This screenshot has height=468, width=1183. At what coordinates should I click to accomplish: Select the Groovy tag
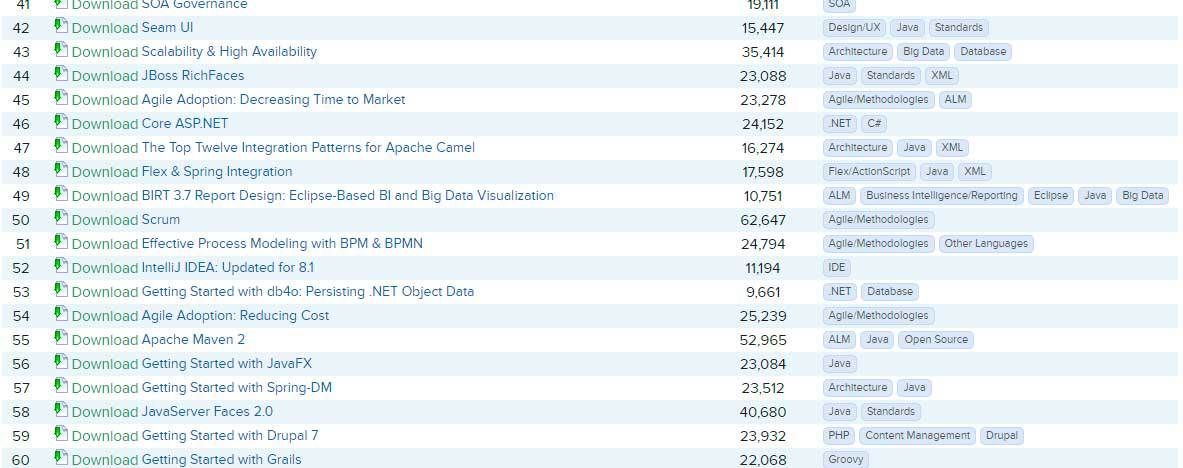(x=846, y=460)
